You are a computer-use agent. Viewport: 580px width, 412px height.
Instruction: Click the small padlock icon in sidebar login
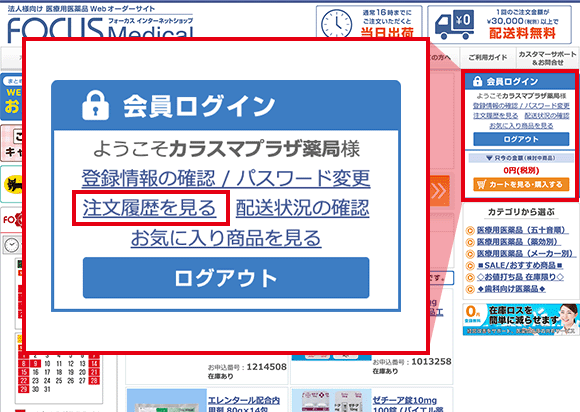click(478, 81)
